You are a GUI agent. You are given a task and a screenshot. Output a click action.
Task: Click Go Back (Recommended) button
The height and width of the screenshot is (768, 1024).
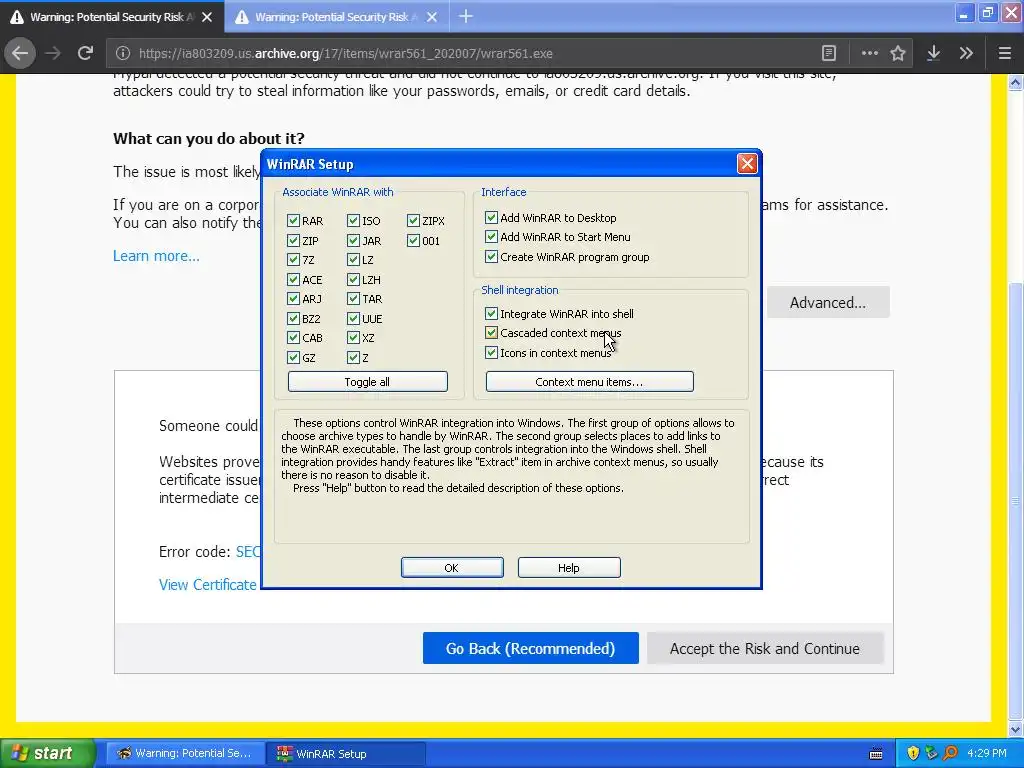point(530,648)
